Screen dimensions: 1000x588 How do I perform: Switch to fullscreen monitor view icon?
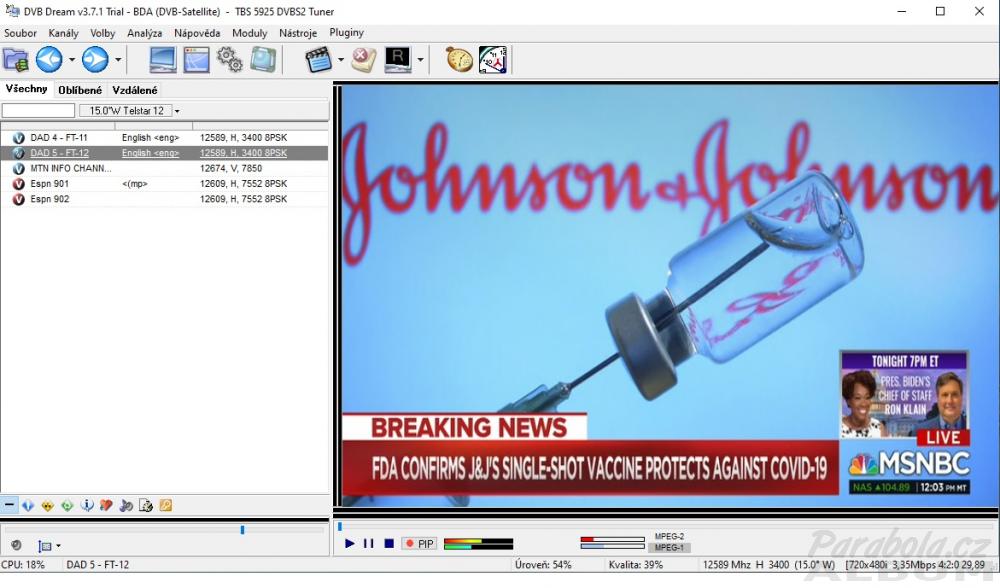pyautogui.click(x=163, y=60)
